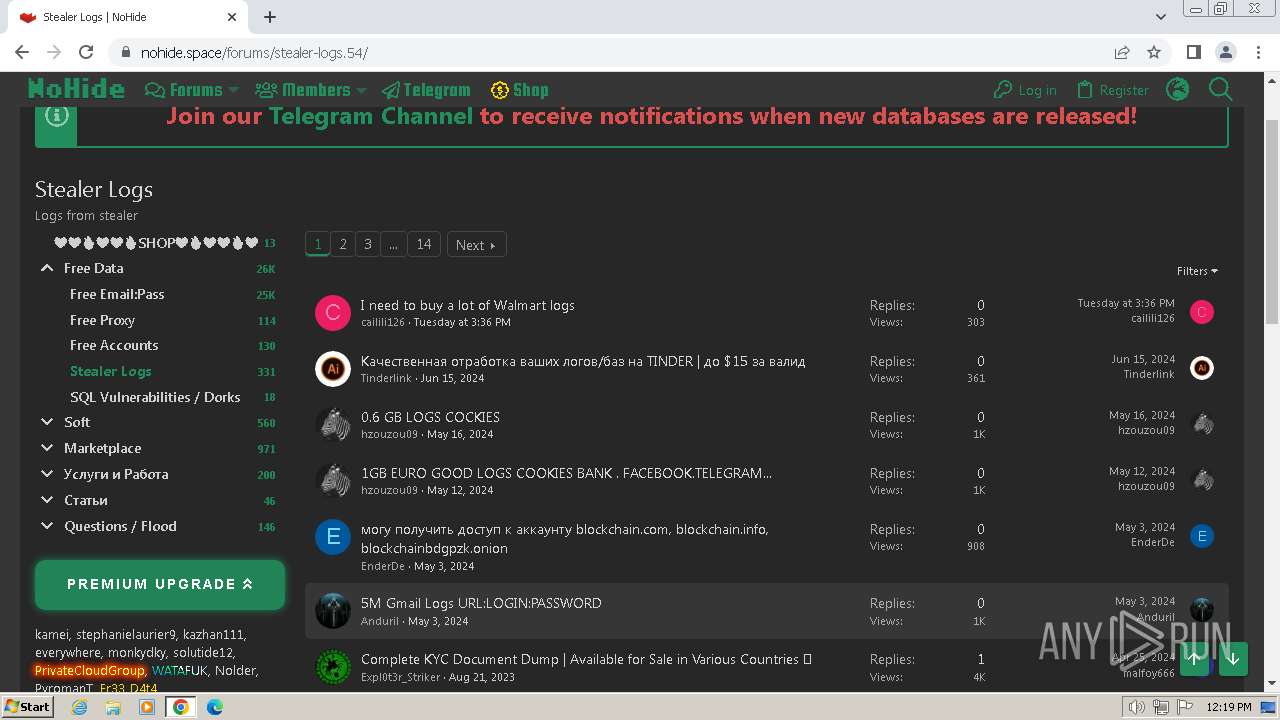Expand the Статьи category
Image resolution: width=1280 pixels, height=720 pixels.
pos(47,500)
